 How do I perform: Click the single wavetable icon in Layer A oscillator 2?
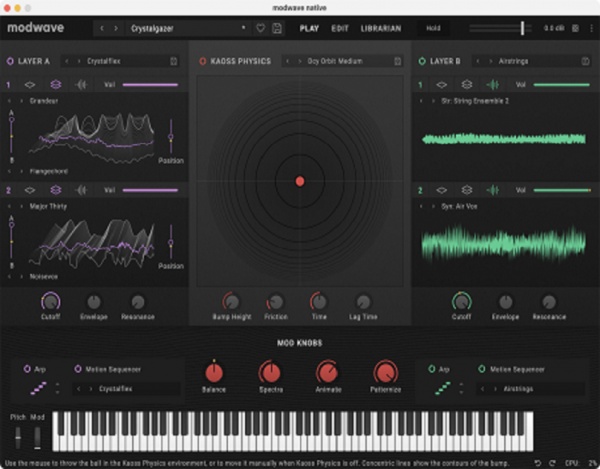click(x=30, y=190)
